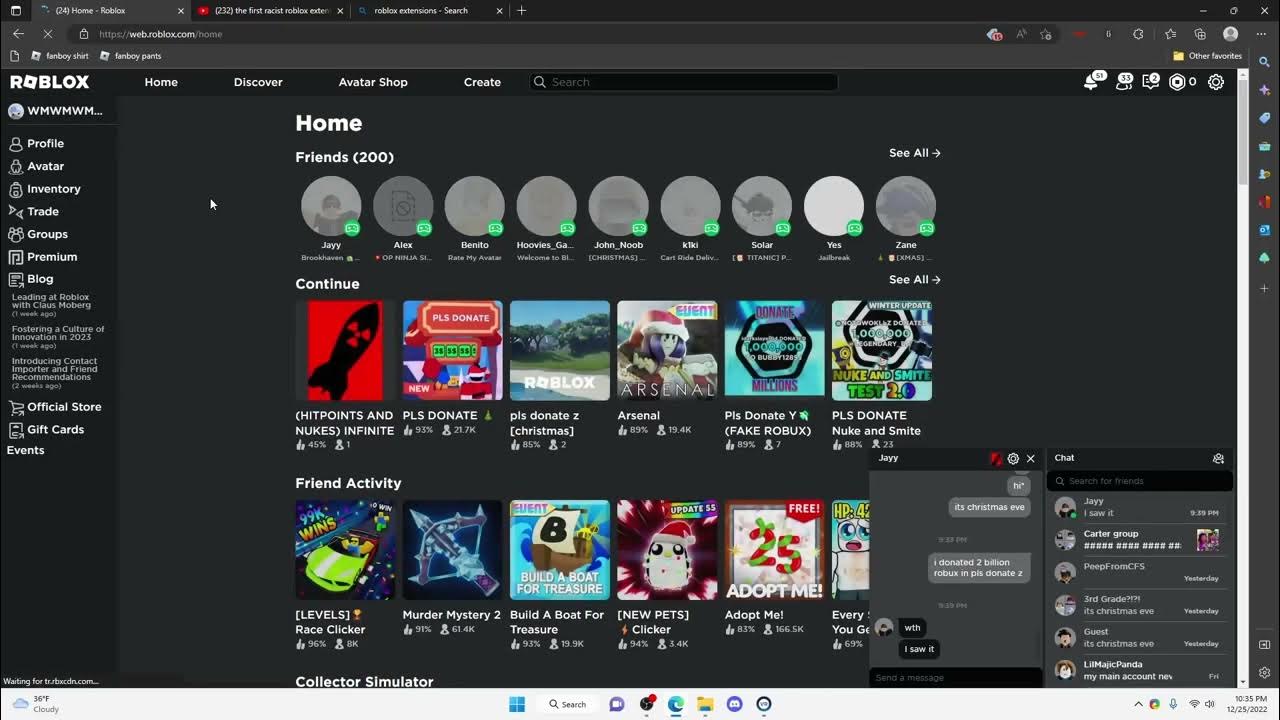Screen dimensions: 1280x720
Task: Click the Roblox search field
Action: [684, 82]
